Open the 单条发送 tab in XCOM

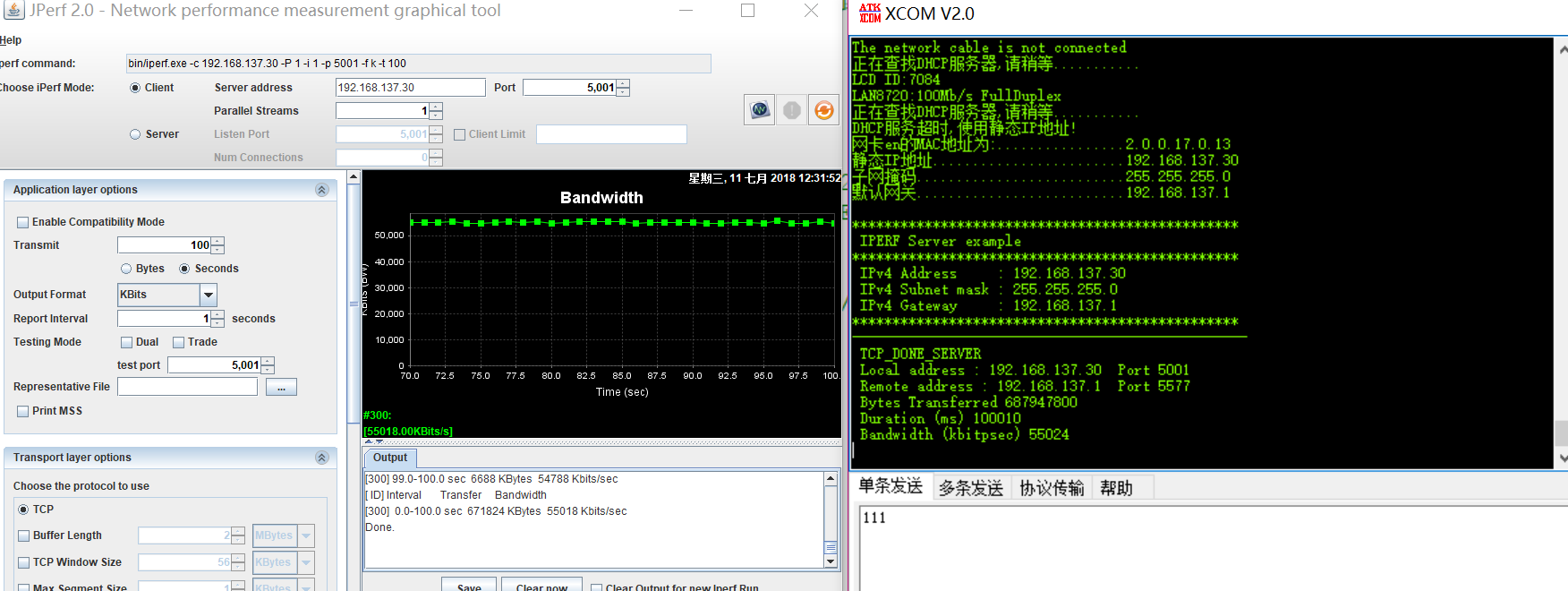click(x=891, y=486)
